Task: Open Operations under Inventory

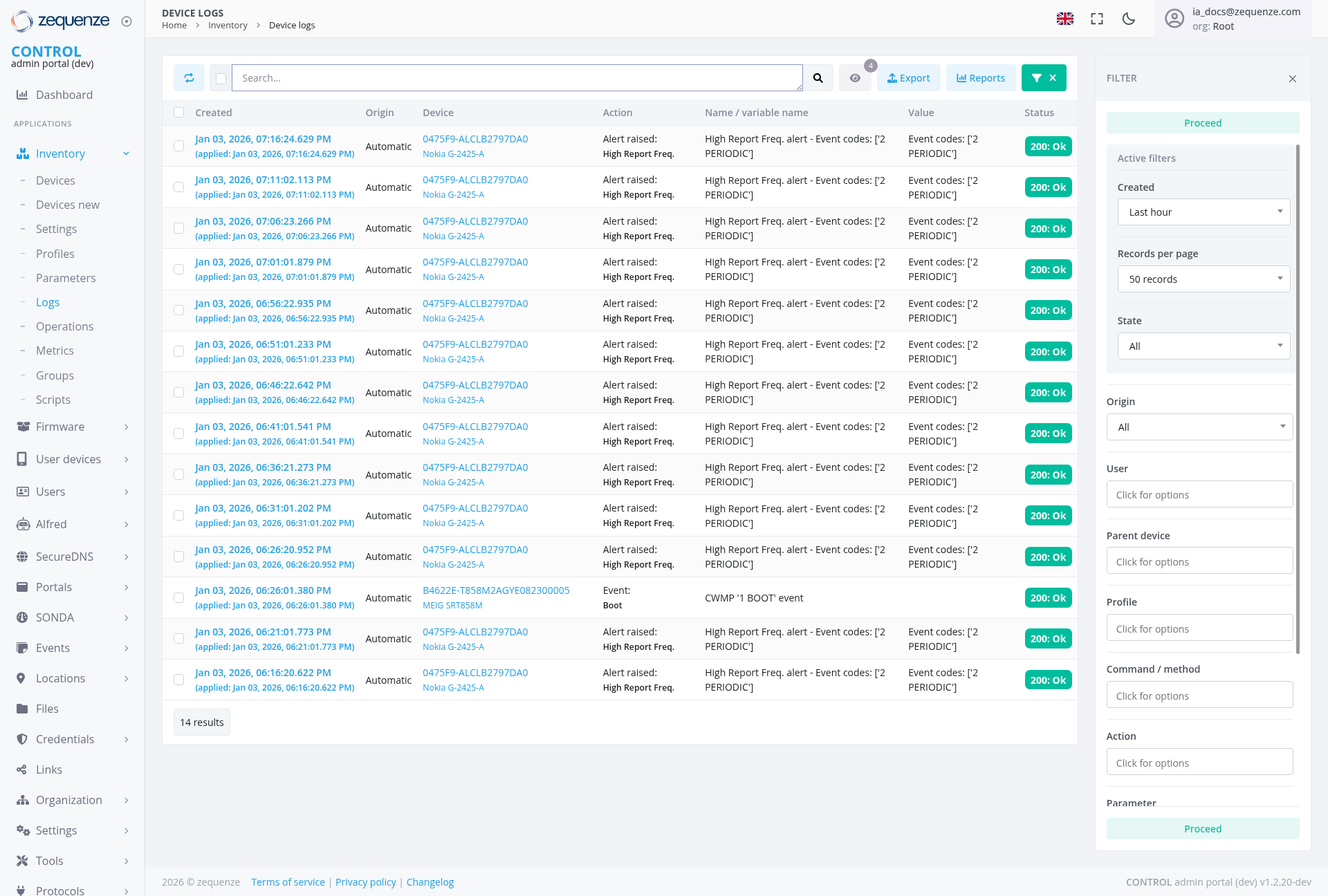Action: 64,326
